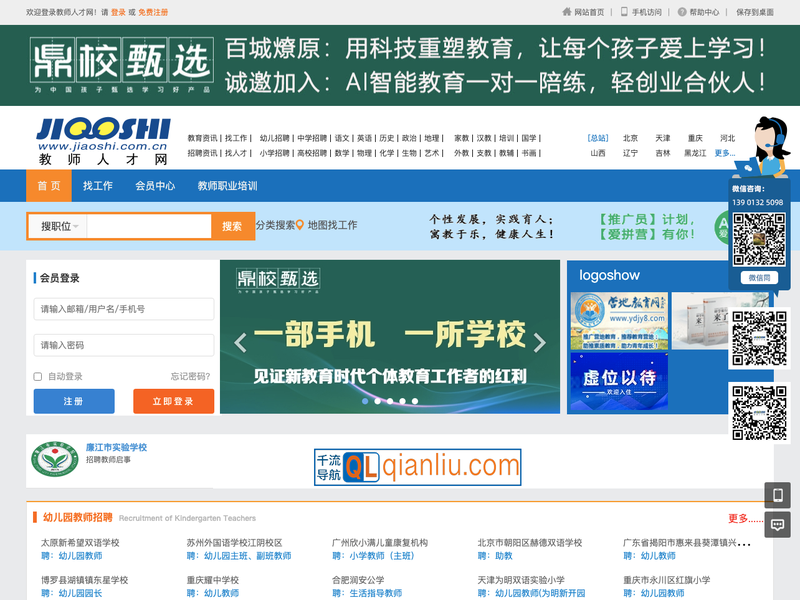
Task: Open the help center question-mark icon
Action: pos(682,12)
